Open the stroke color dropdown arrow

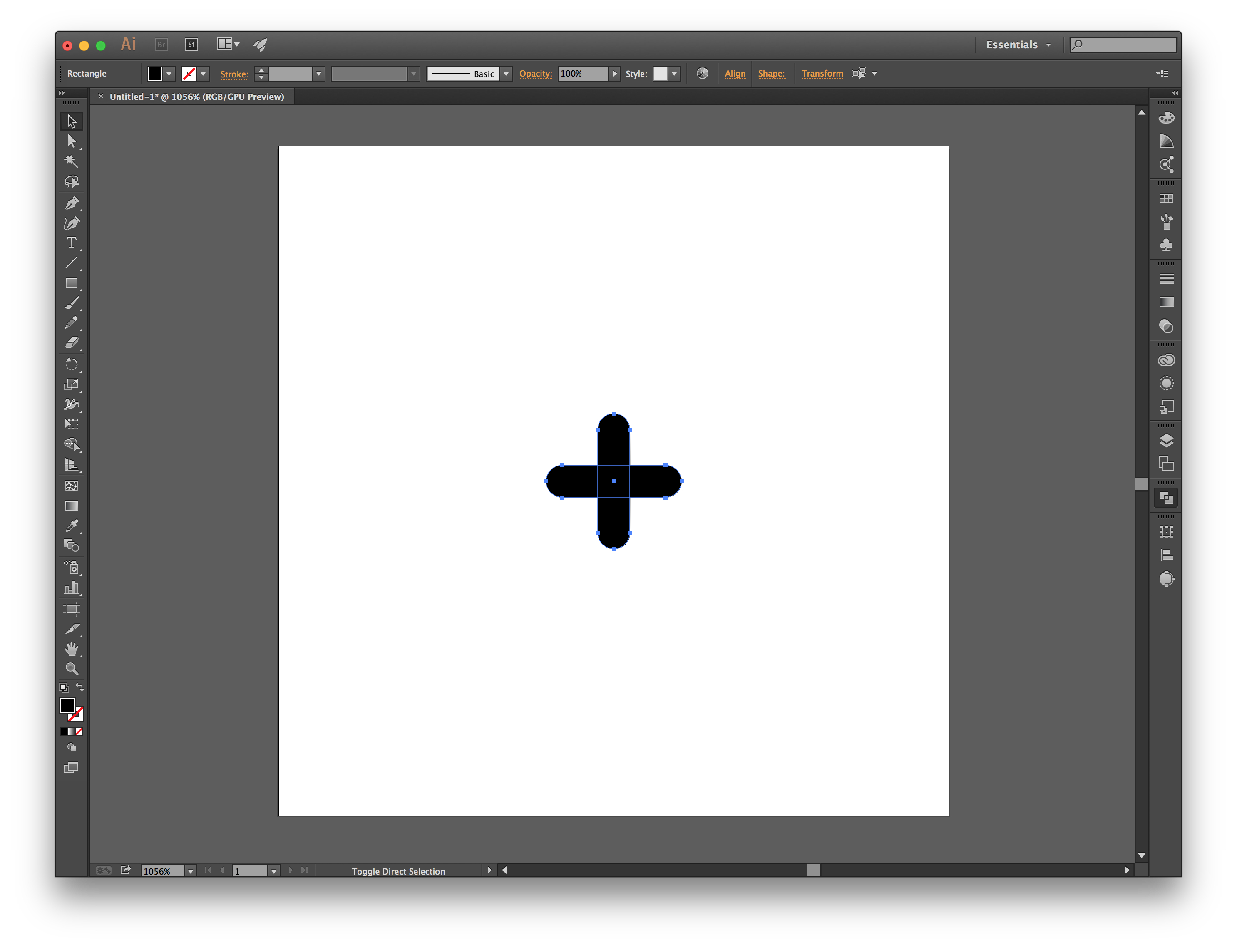pos(204,74)
